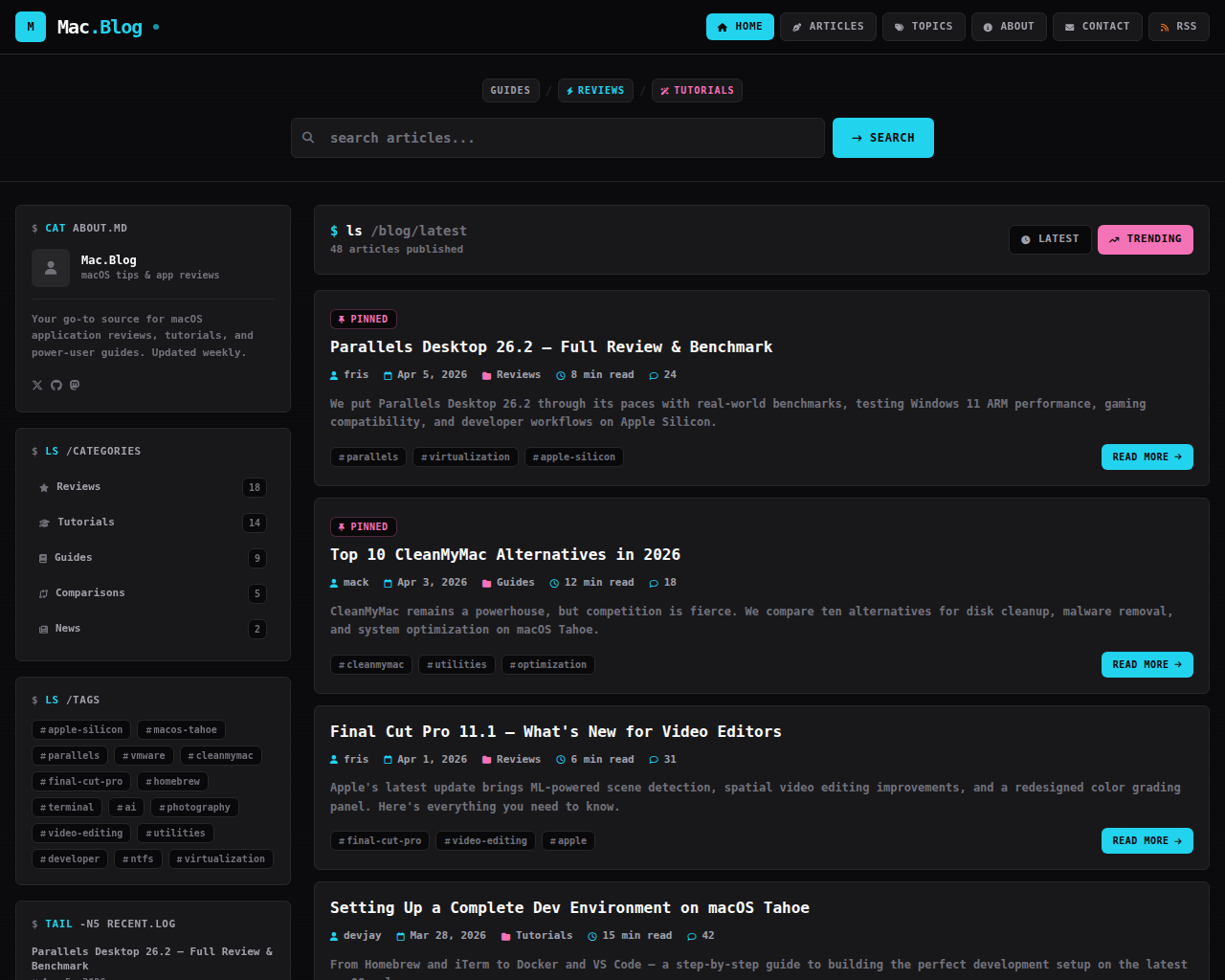Click the comment count on Final Cut article

coord(662,759)
